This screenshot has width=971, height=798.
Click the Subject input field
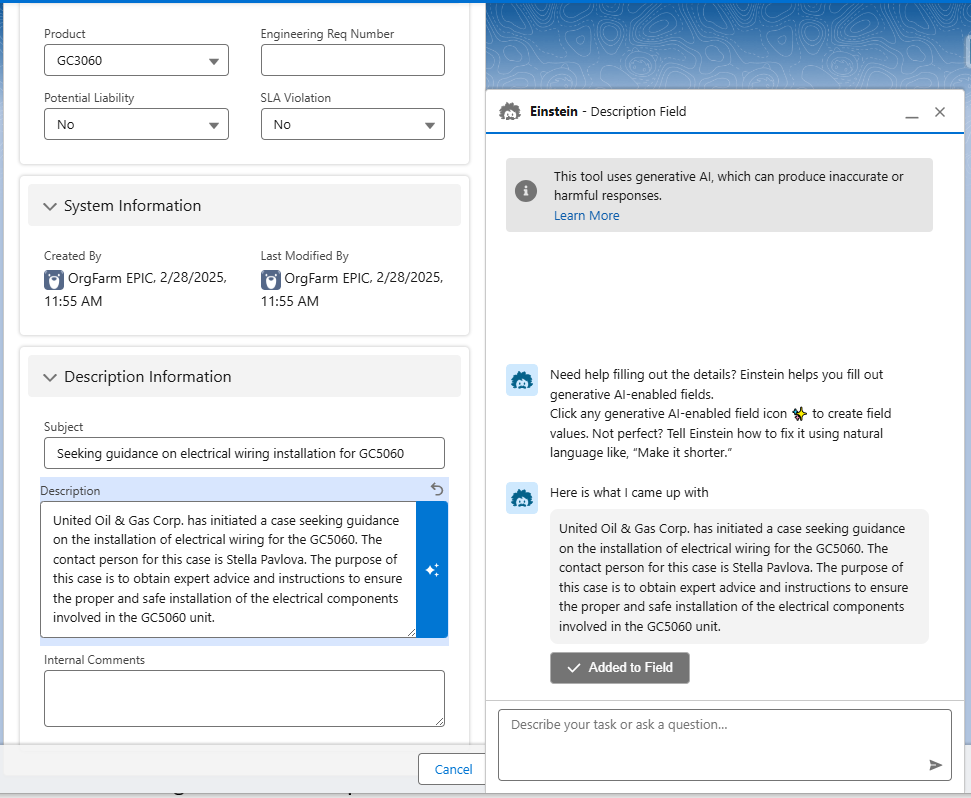[244, 453]
